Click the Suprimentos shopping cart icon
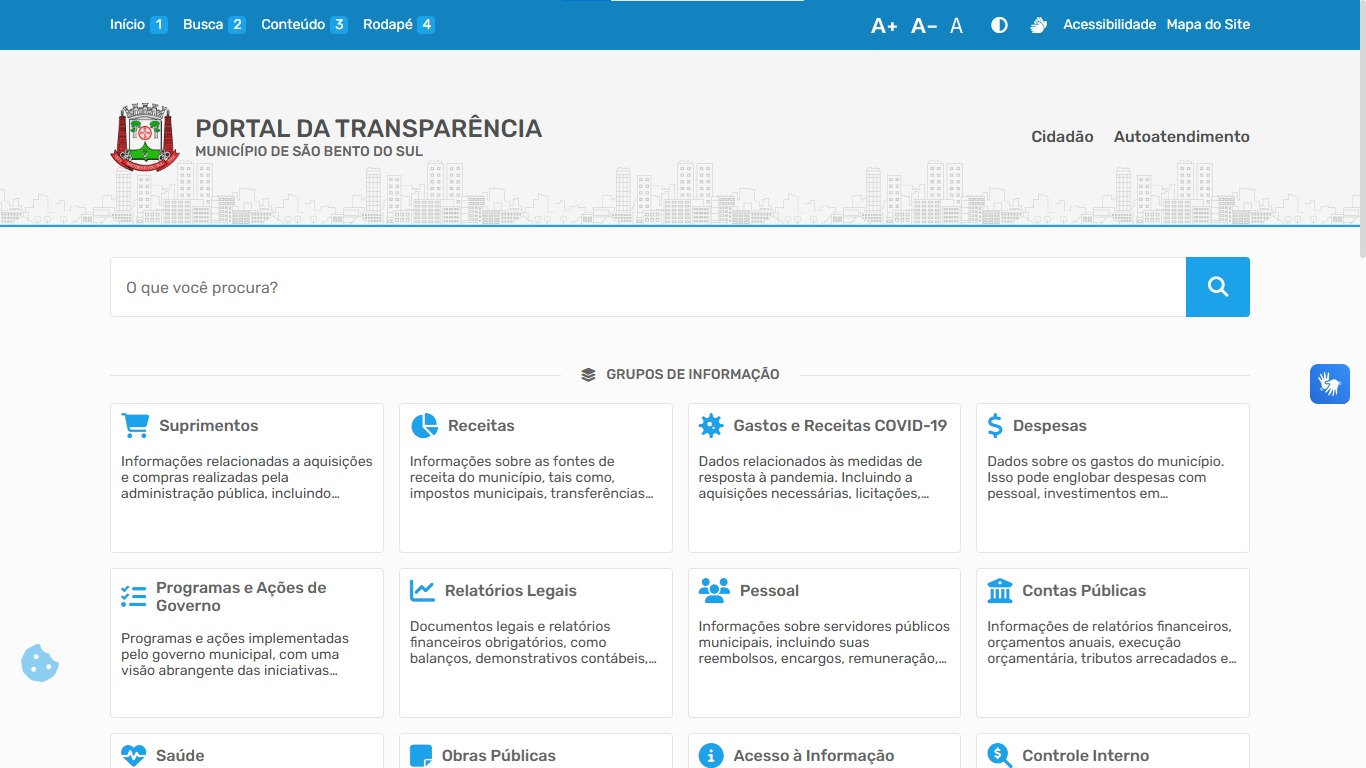The width and height of the screenshot is (1366, 768). click(x=135, y=426)
